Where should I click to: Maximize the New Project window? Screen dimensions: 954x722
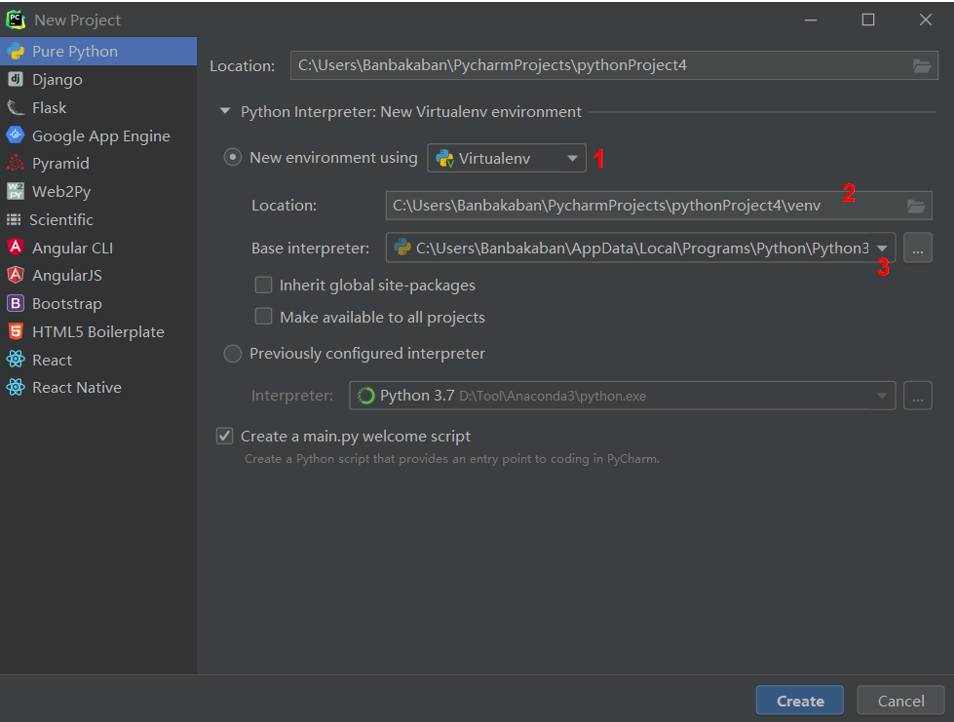tap(868, 19)
